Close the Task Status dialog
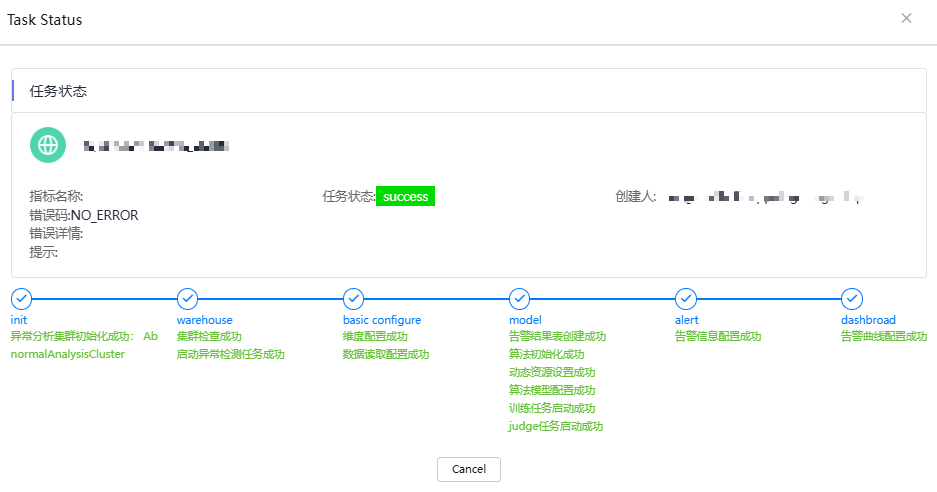937x492 pixels. tap(906, 18)
